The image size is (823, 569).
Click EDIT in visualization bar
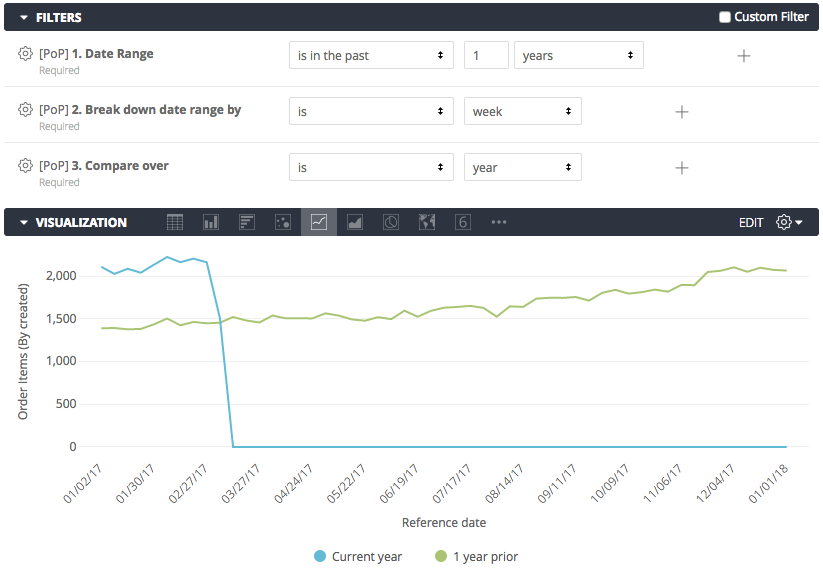coord(751,223)
